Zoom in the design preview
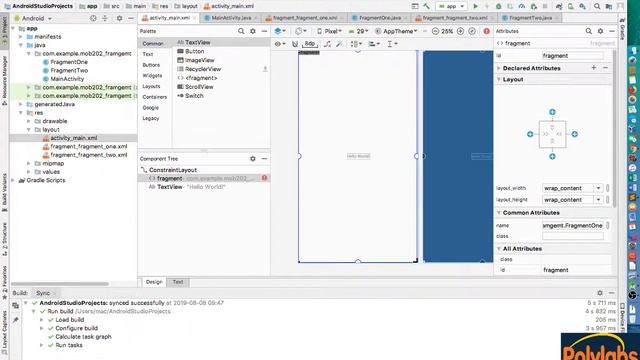The height and width of the screenshot is (360, 640). tap(460, 31)
